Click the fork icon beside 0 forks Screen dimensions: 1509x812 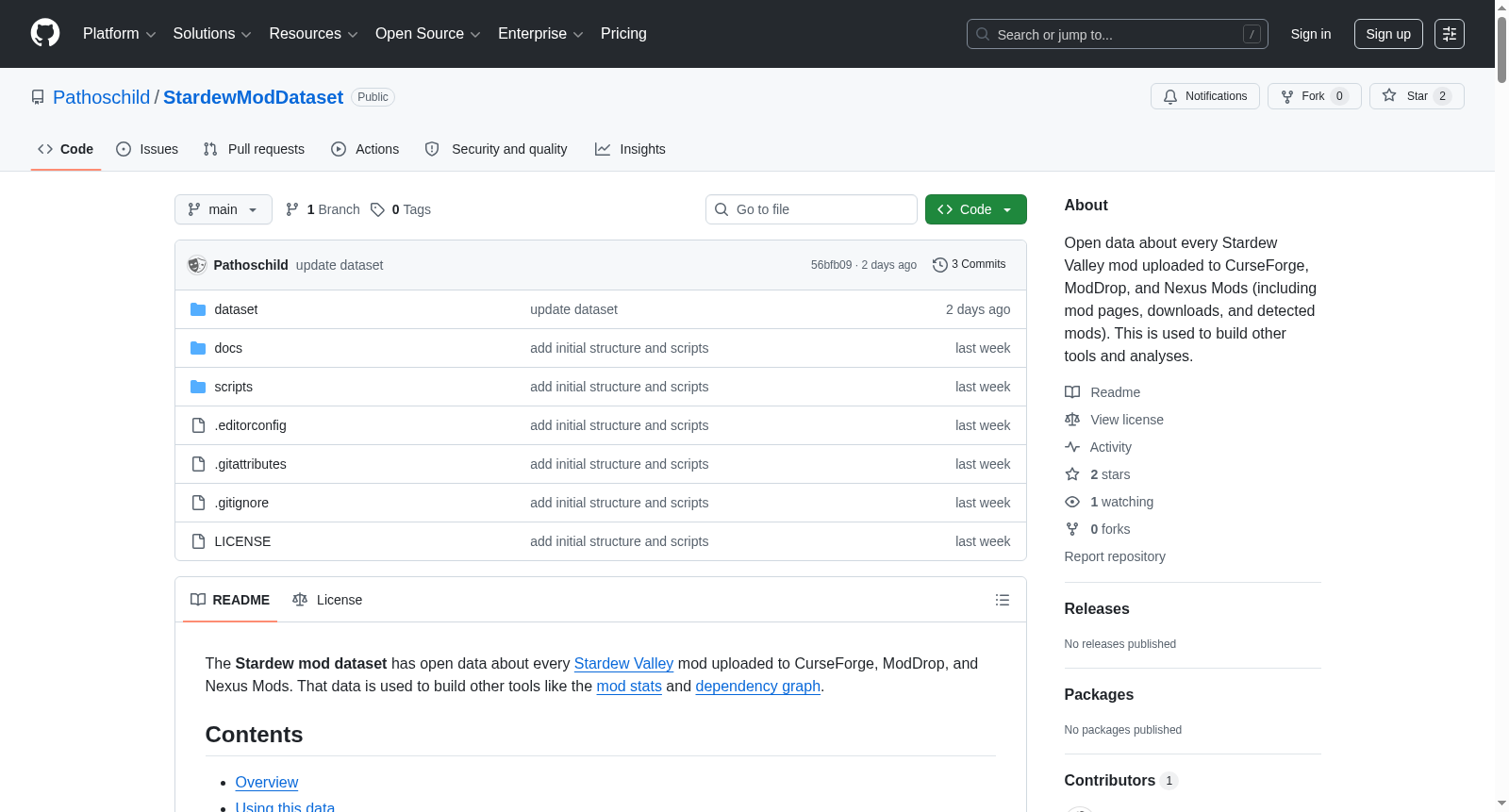1072,529
